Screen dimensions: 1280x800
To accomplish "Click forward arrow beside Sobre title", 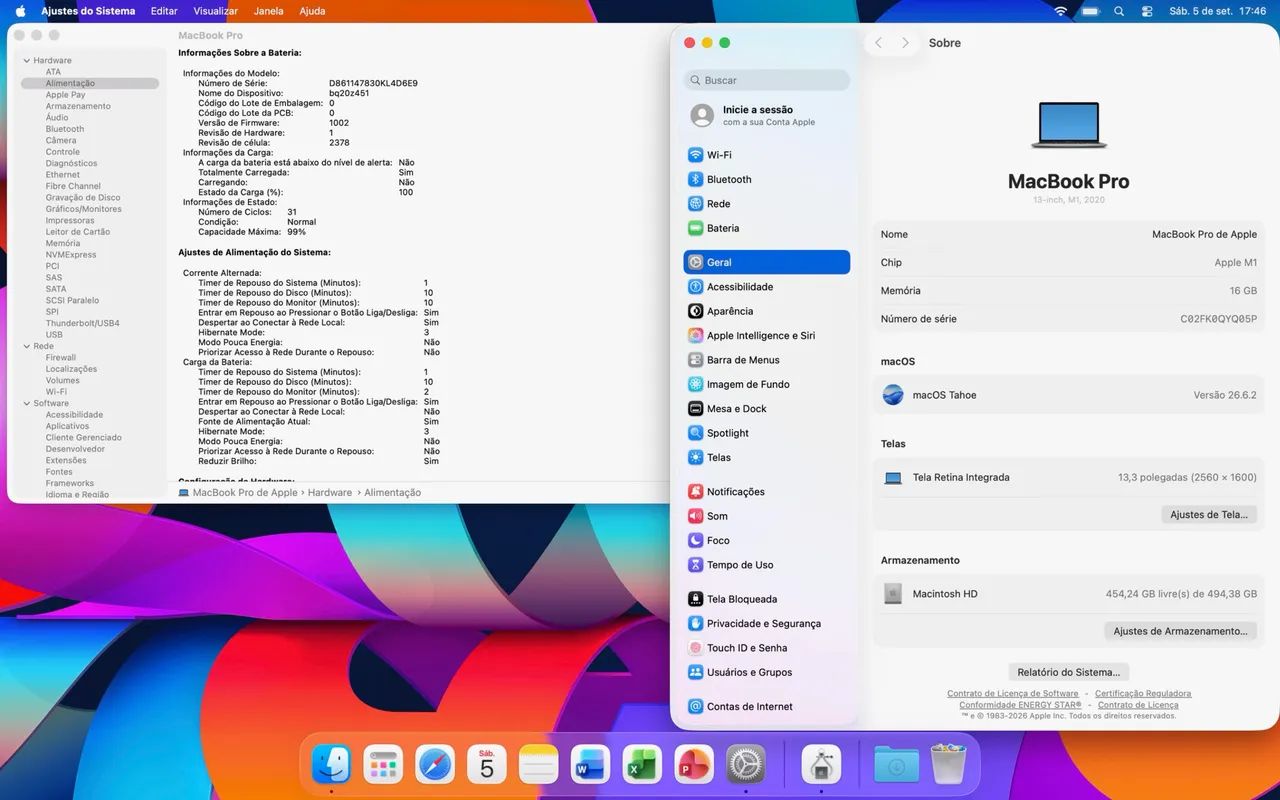I will pos(905,43).
